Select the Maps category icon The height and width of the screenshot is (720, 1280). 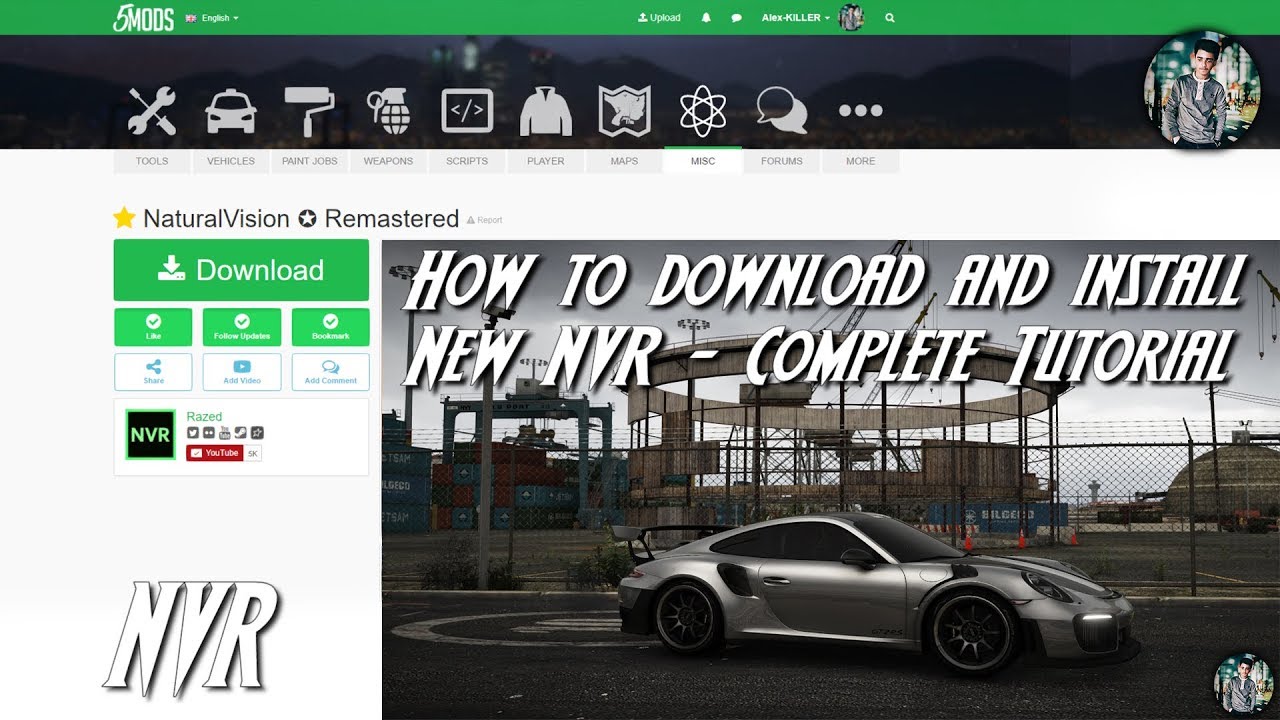coord(624,111)
